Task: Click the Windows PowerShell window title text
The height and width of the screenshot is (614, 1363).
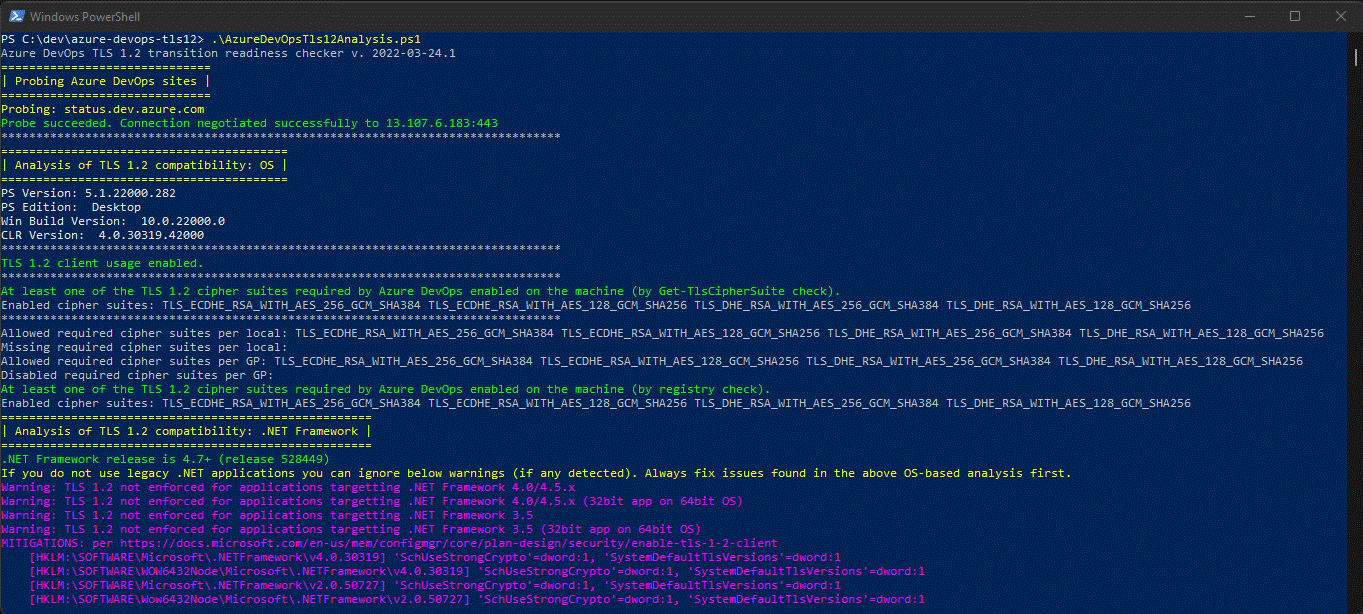Action: click(x=84, y=17)
